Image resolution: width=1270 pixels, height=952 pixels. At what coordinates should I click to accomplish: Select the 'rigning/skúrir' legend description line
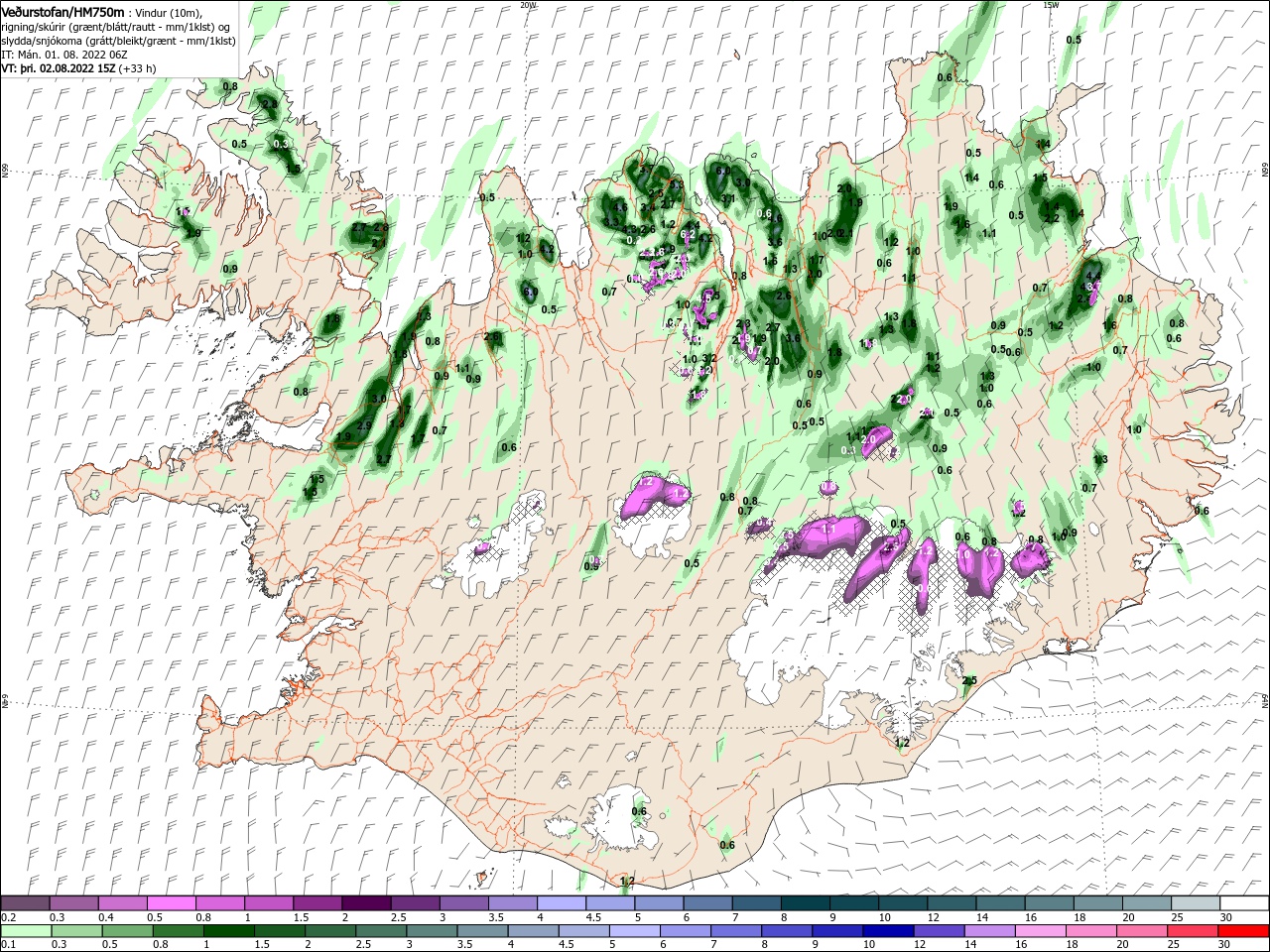pos(115,26)
